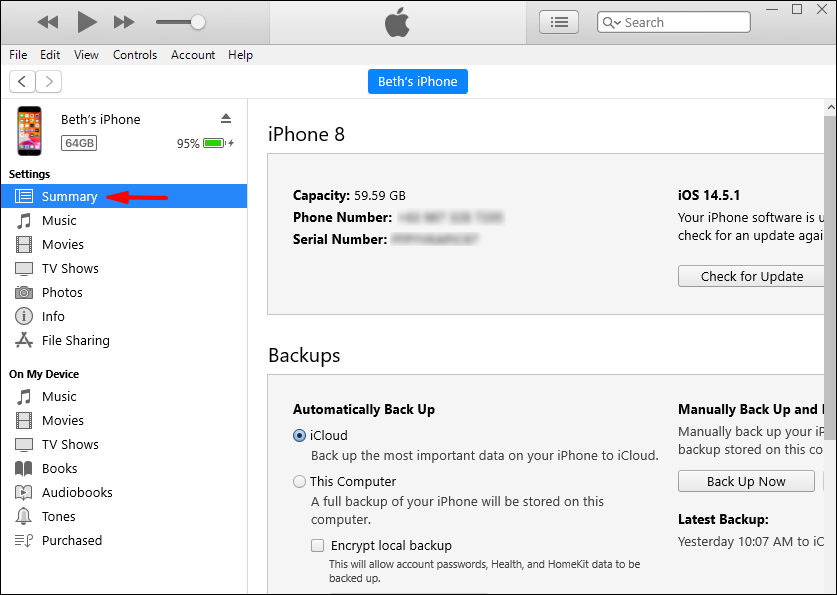Image resolution: width=837 pixels, height=595 pixels.
Task: Click the Beth's iPhone blue button
Action: pyautogui.click(x=417, y=81)
